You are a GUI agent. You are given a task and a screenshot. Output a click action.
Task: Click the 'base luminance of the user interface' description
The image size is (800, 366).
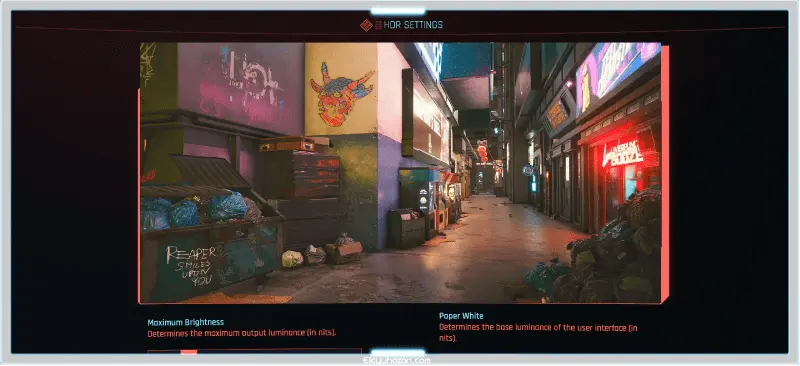point(538,333)
